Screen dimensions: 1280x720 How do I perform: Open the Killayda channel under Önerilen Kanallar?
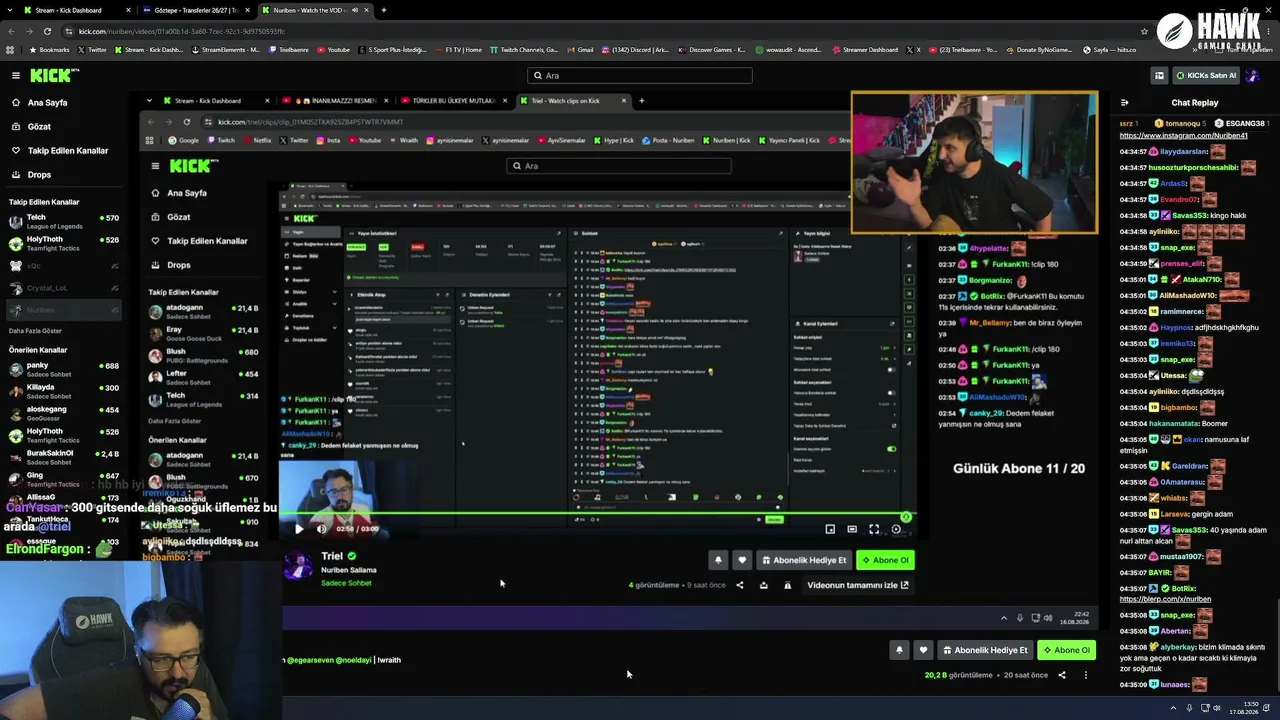tap(64, 391)
